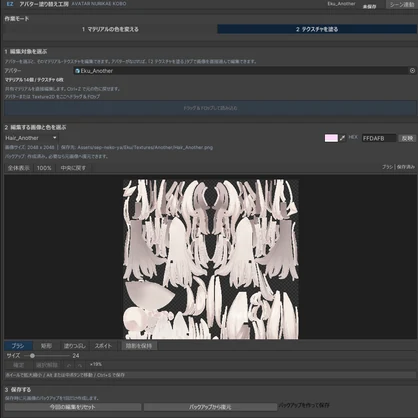This screenshot has width=418, height=418.
Task: Click the brush size value 24
Action: 76,356
